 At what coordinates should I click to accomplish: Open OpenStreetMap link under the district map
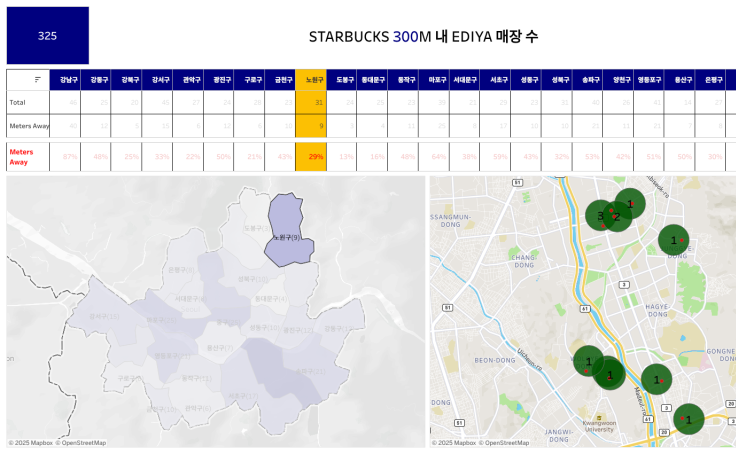[82, 442]
